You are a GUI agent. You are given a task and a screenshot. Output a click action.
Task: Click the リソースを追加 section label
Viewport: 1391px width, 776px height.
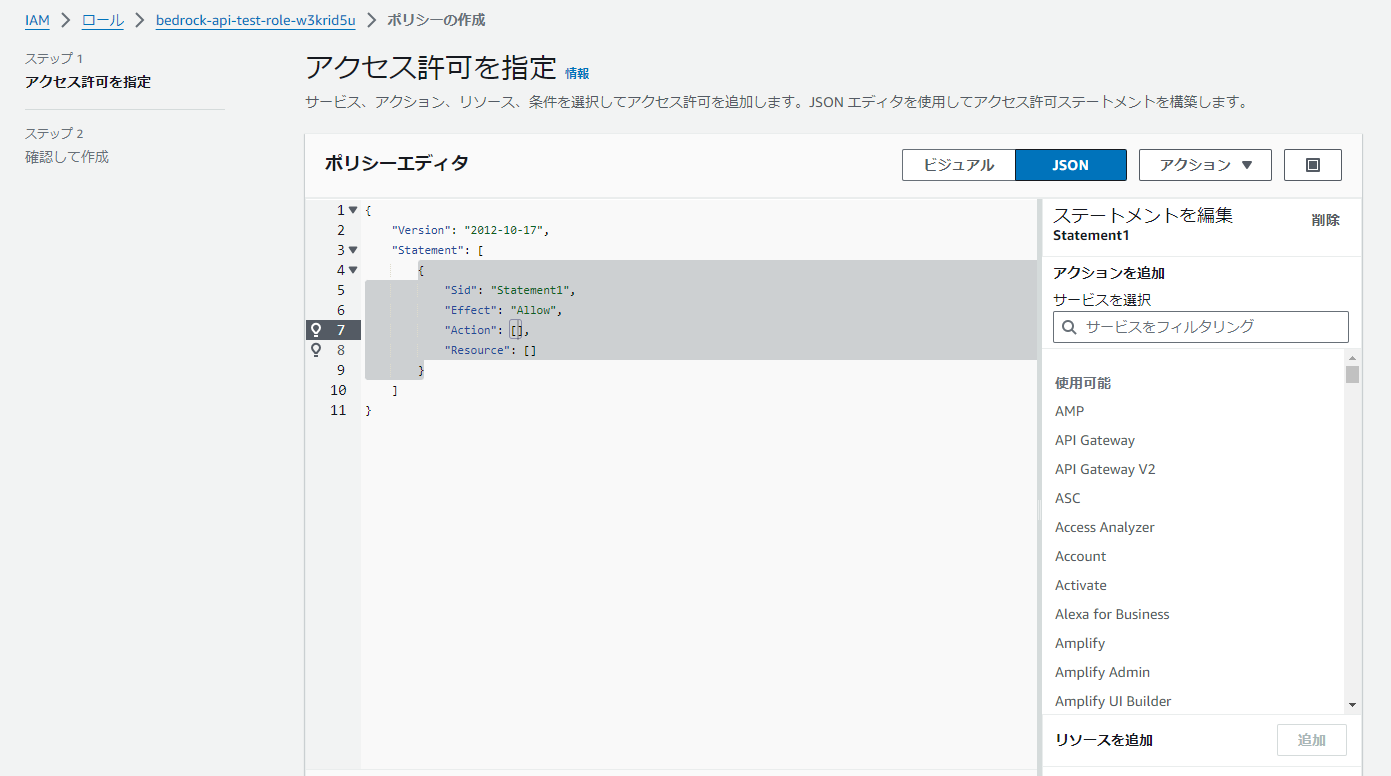click(1104, 740)
